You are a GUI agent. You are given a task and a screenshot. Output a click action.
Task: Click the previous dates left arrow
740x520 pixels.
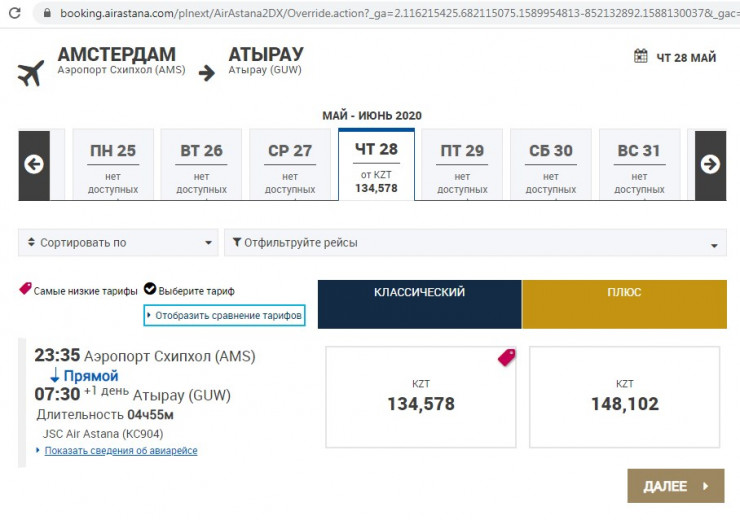(34, 165)
